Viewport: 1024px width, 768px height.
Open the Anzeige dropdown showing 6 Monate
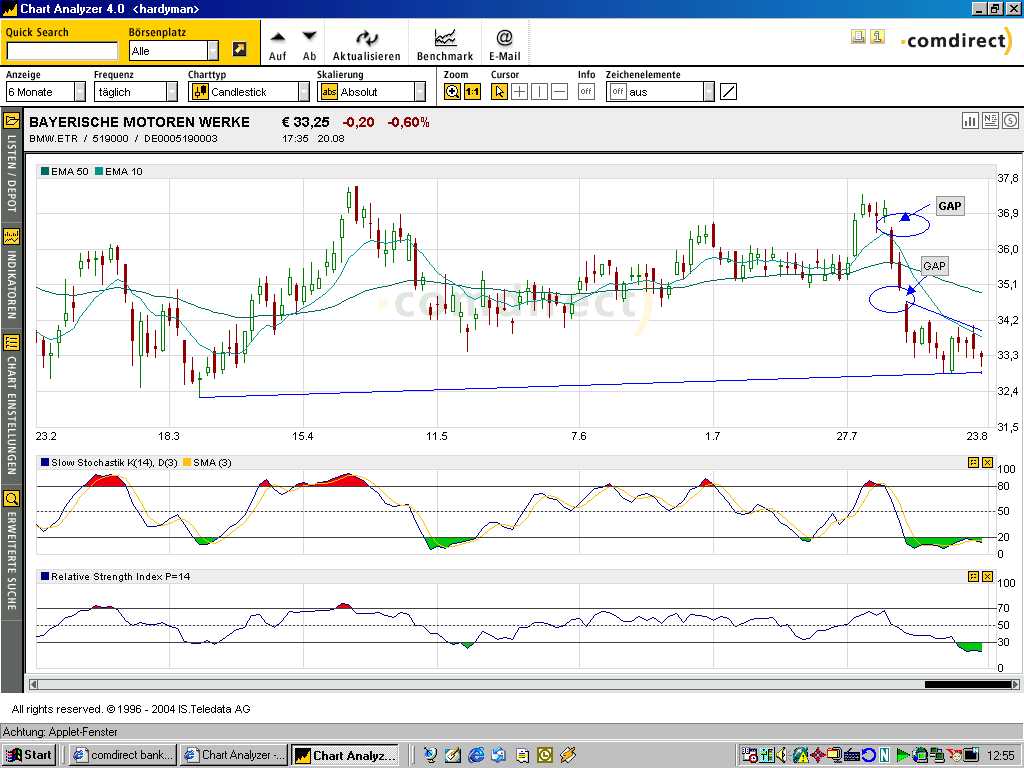[78, 91]
